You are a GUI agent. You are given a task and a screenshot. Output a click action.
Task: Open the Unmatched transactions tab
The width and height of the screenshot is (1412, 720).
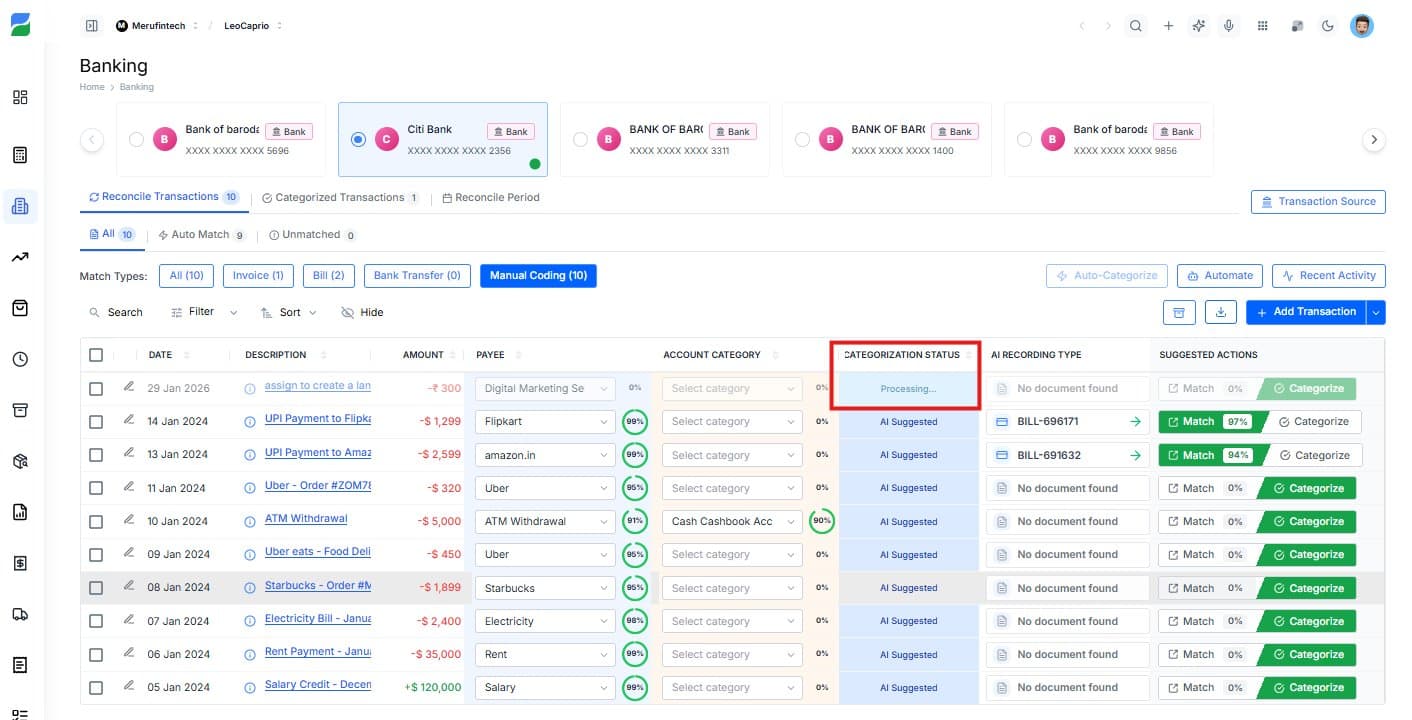point(311,234)
